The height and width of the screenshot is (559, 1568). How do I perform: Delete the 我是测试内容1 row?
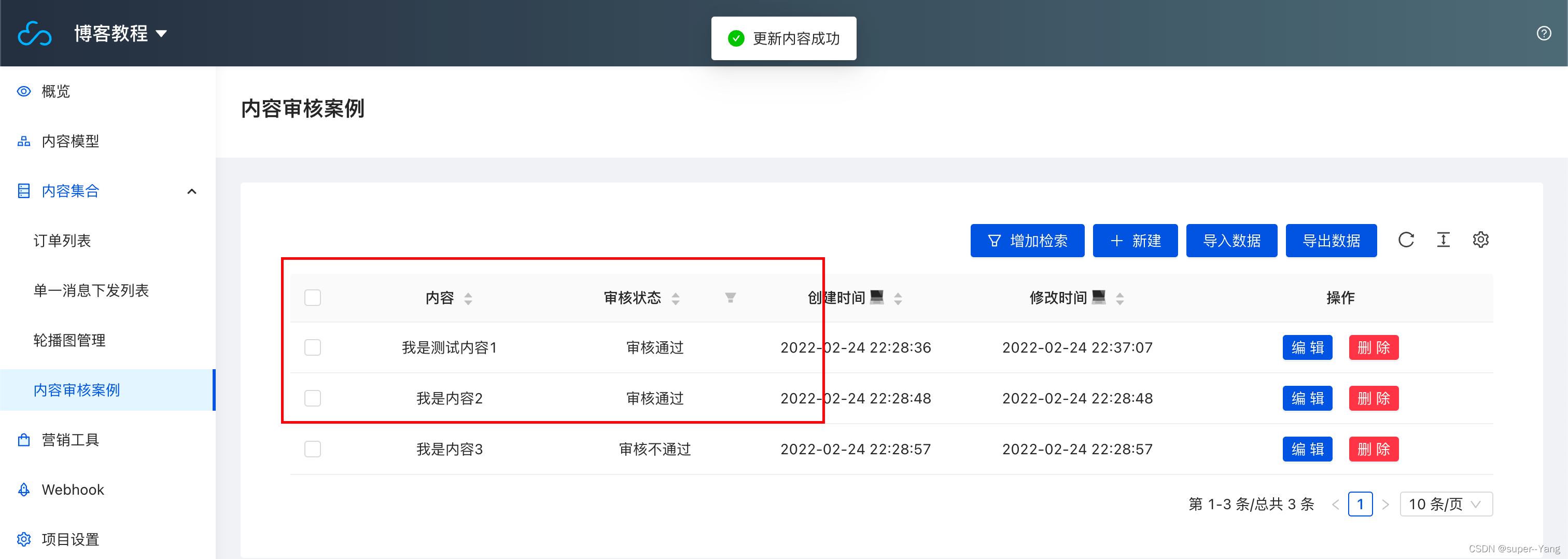click(x=1373, y=348)
